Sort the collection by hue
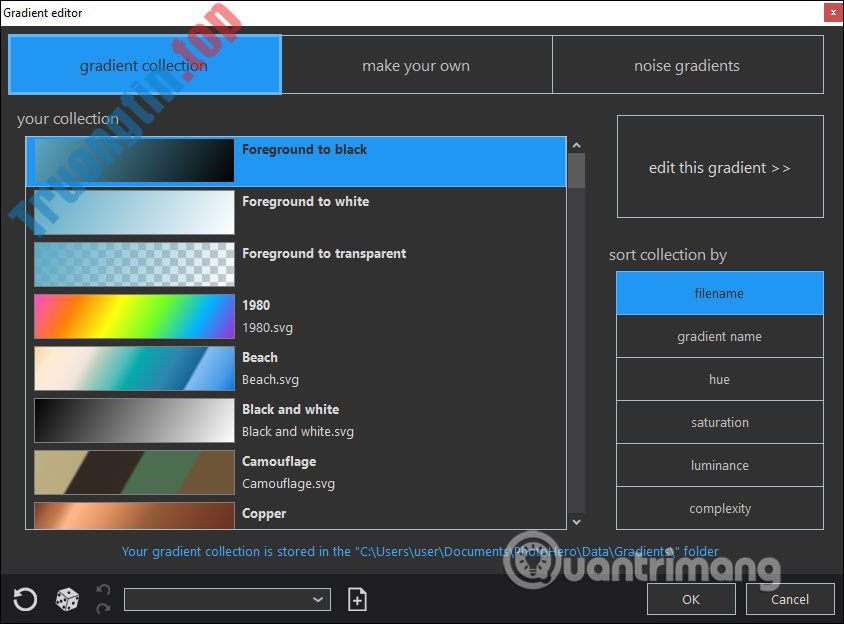This screenshot has height=624, width=844. pyautogui.click(x=719, y=378)
